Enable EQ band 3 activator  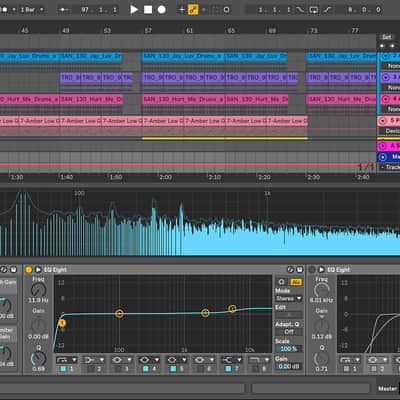118,369
